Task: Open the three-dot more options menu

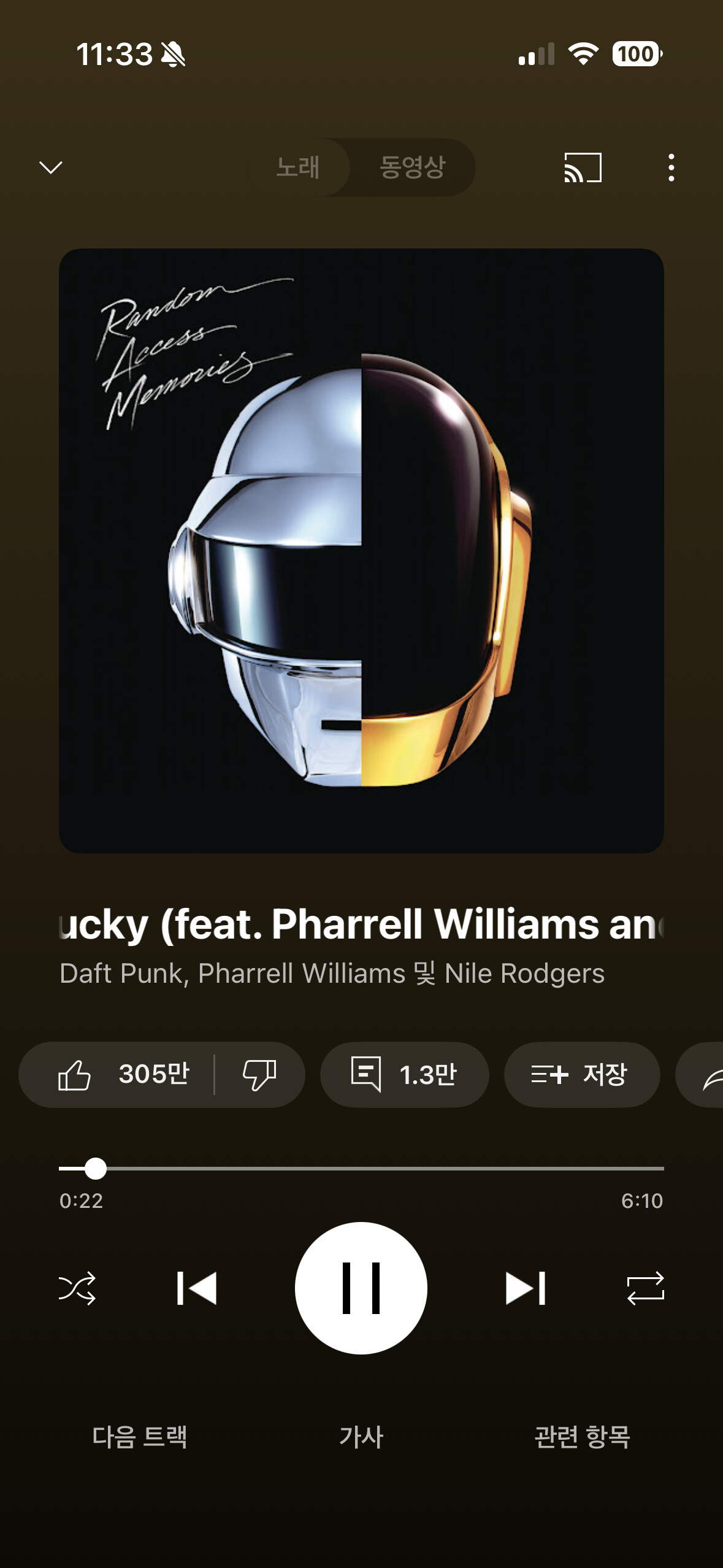Action: point(671,167)
